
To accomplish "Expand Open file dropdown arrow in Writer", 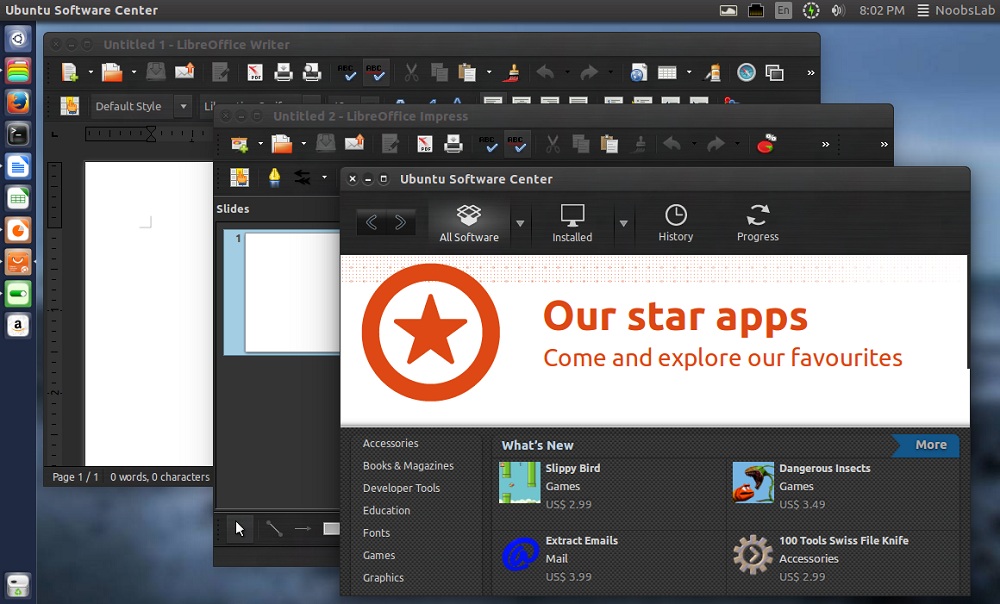I will coord(134,72).
